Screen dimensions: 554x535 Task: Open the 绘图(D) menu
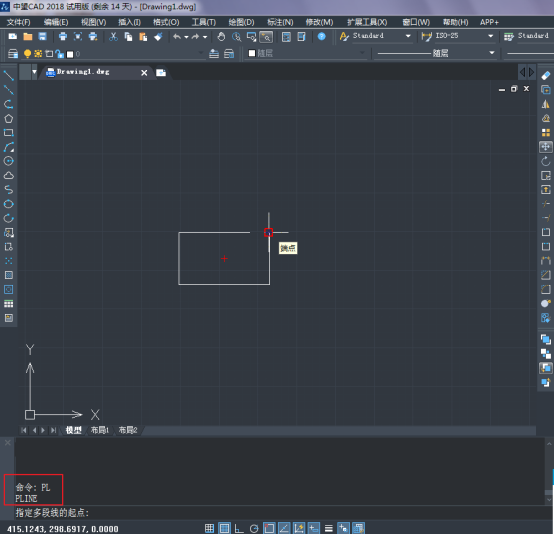pos(241,22)
